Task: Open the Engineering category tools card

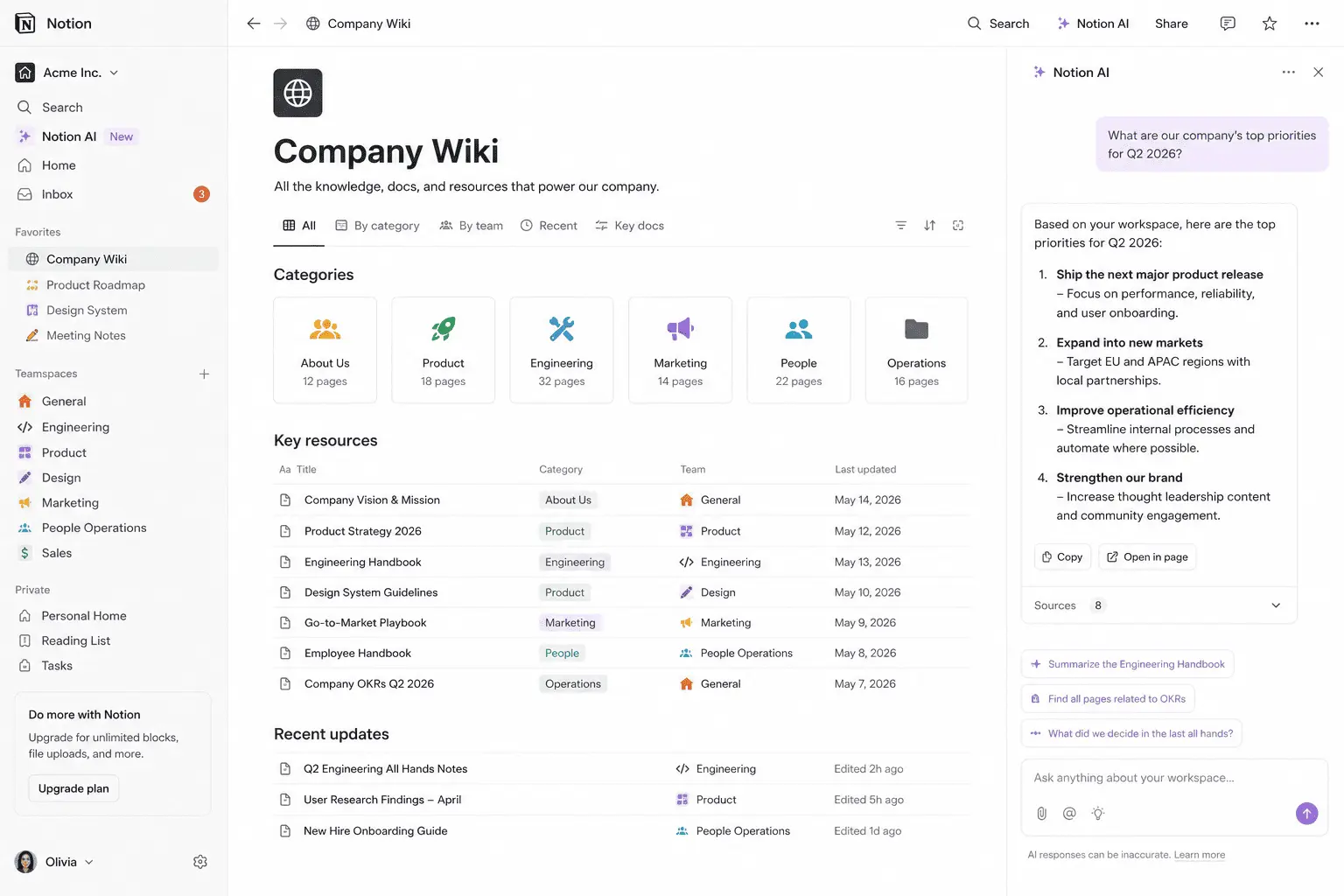Action: click(561, 350)
